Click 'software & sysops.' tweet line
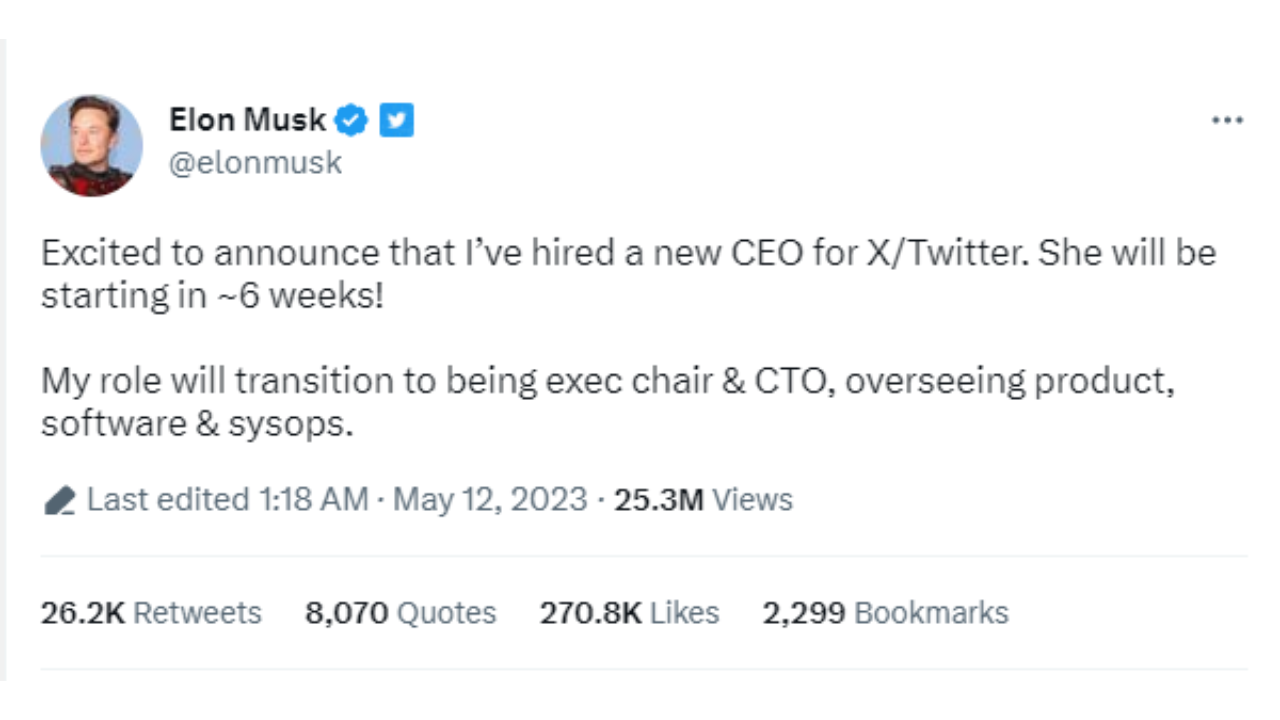The width and height of the screenshot is (1280, 720). 197,424
